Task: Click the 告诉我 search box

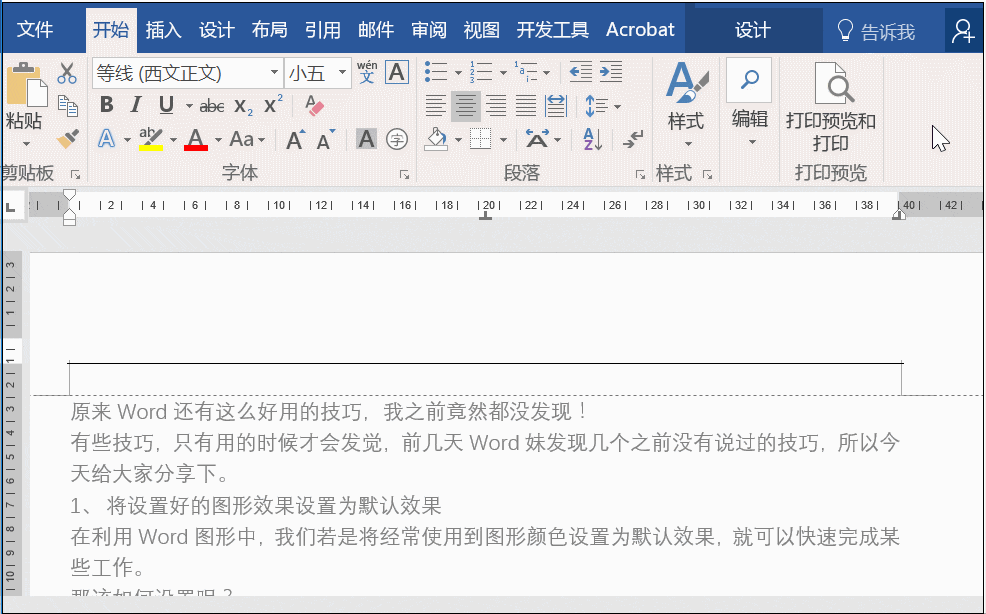Action: click(877, 31)
